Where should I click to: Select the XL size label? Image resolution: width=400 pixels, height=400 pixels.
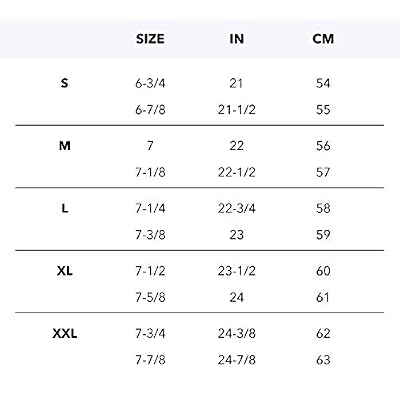pyautogui.click(x=64, y=271)
